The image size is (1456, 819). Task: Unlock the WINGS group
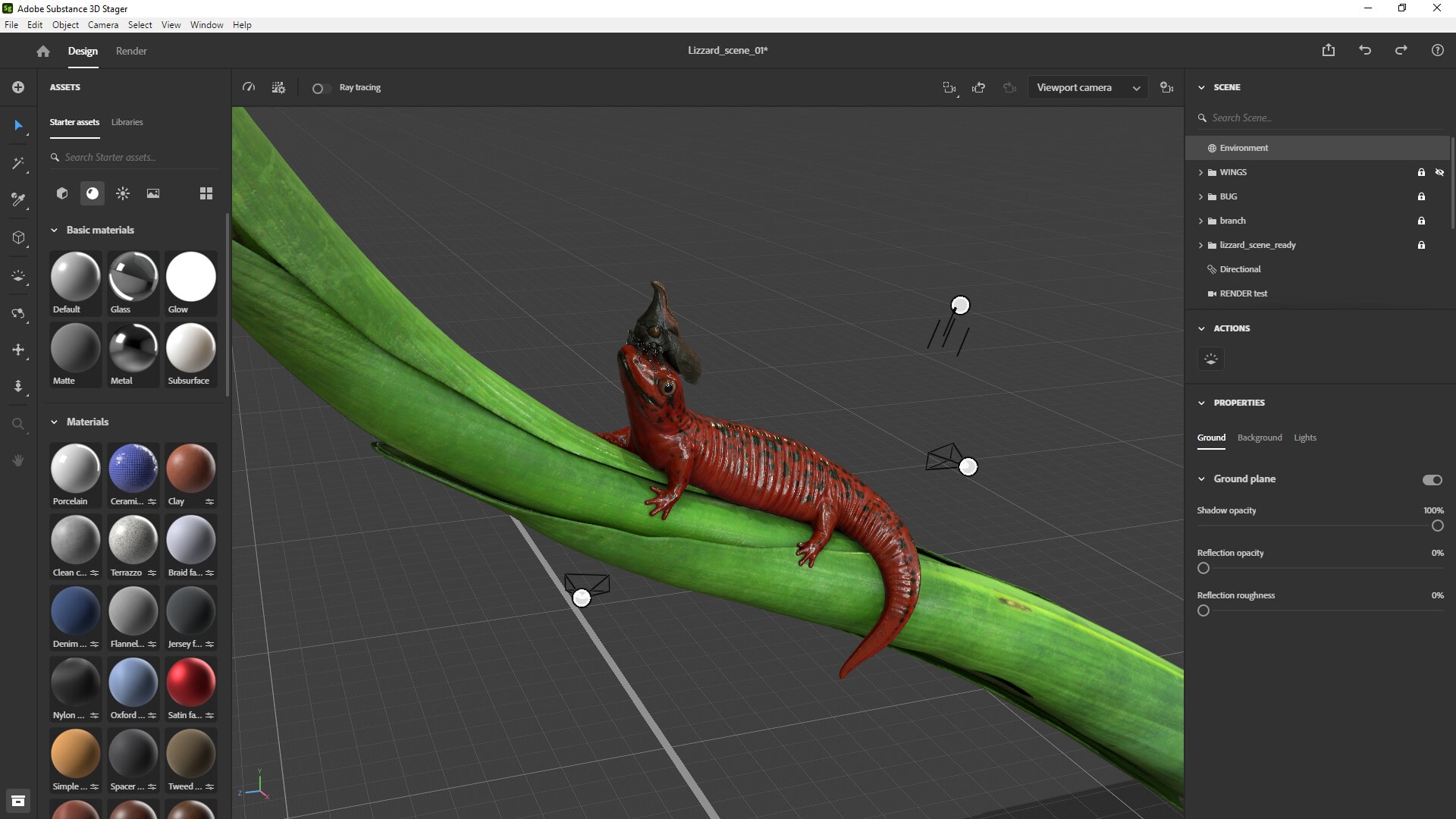click(1421, 172)
